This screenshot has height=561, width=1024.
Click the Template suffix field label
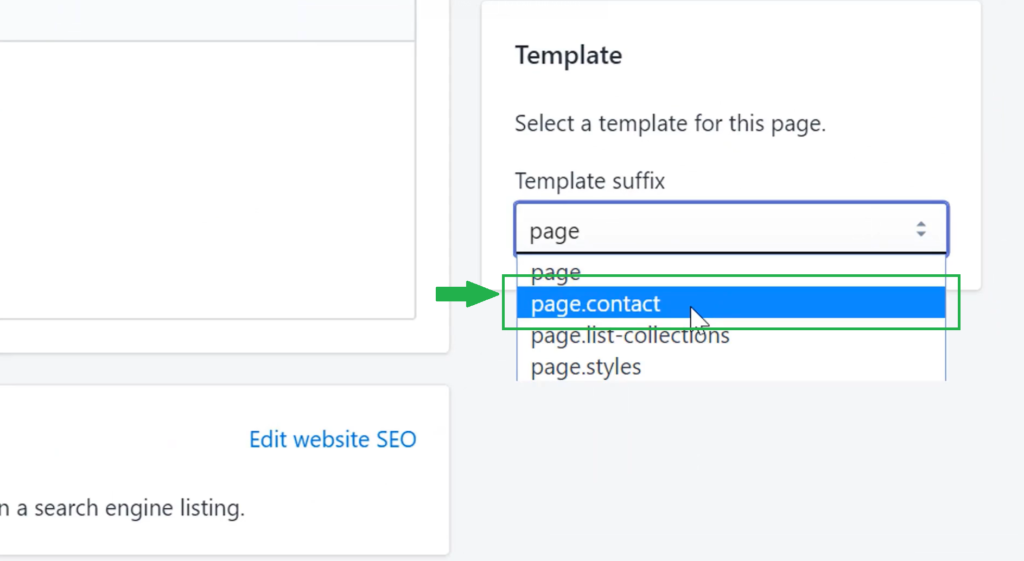point(590,181)
